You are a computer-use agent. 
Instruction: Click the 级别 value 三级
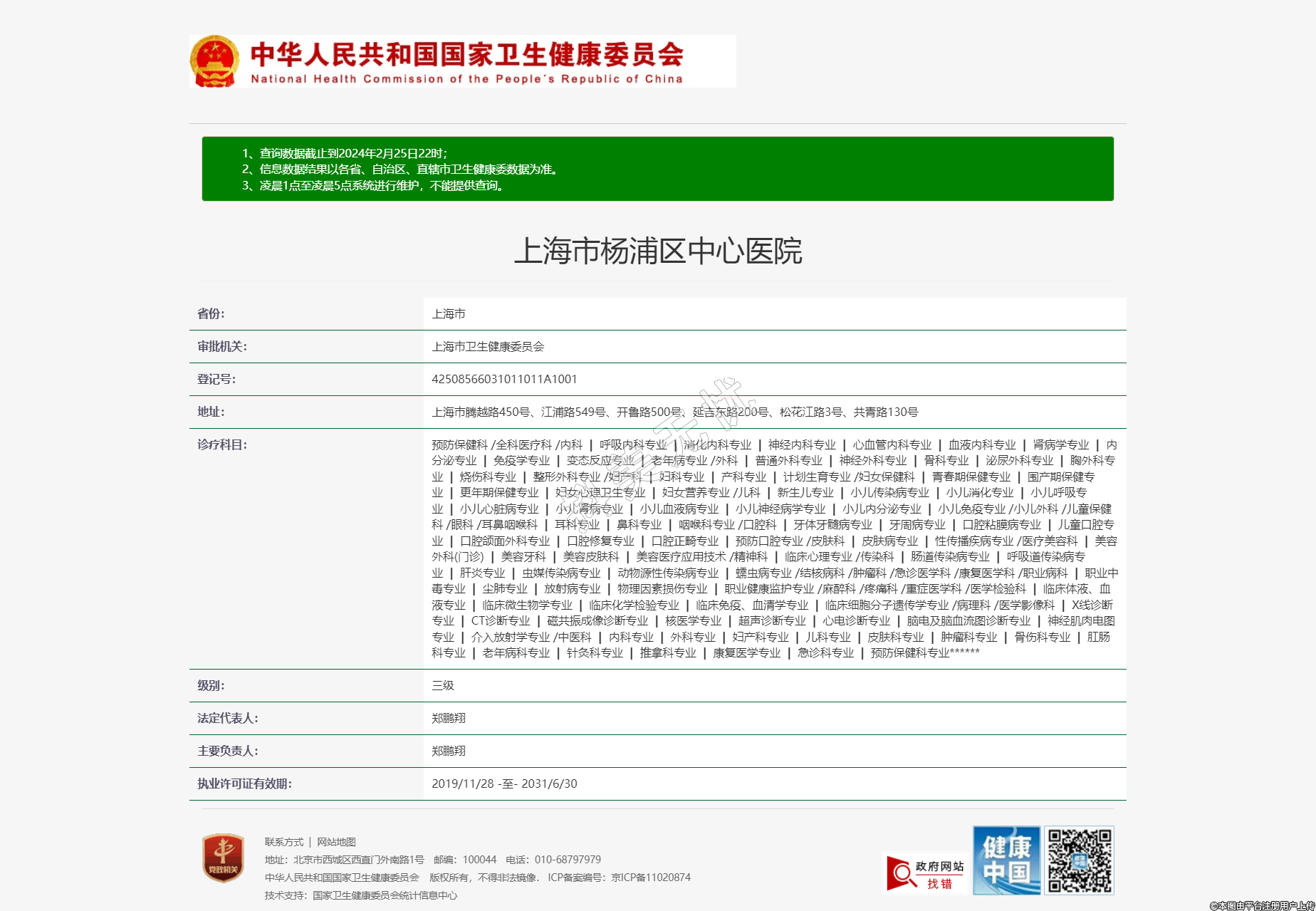point(442,685)
